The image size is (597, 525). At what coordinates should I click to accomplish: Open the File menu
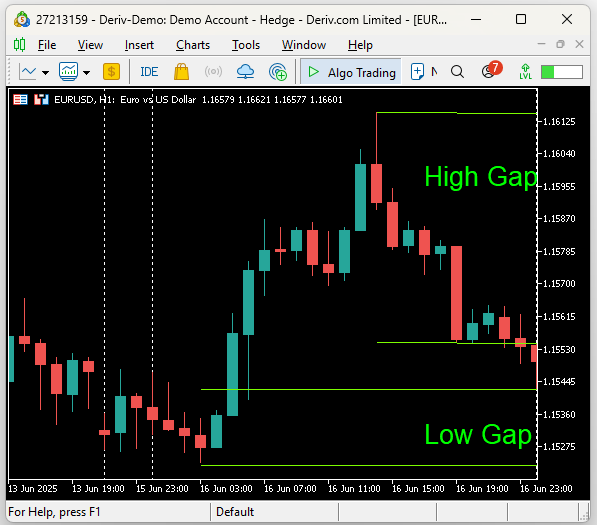[x=47, y=45]
